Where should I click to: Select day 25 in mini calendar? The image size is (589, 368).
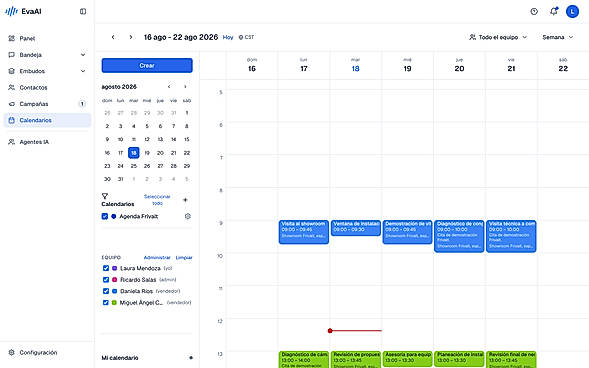(x=133, y=166)
